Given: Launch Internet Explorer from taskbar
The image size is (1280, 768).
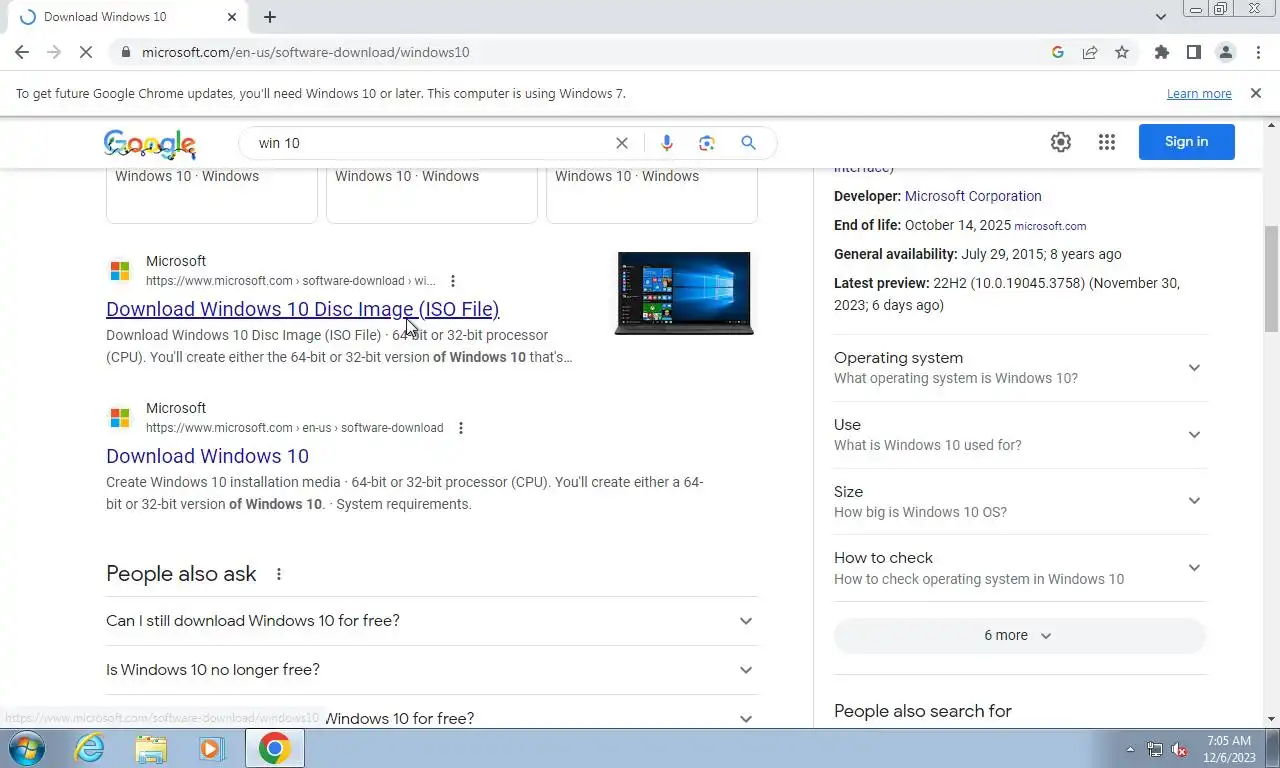Looking at the screenshot, I should (x=89, y=748).
